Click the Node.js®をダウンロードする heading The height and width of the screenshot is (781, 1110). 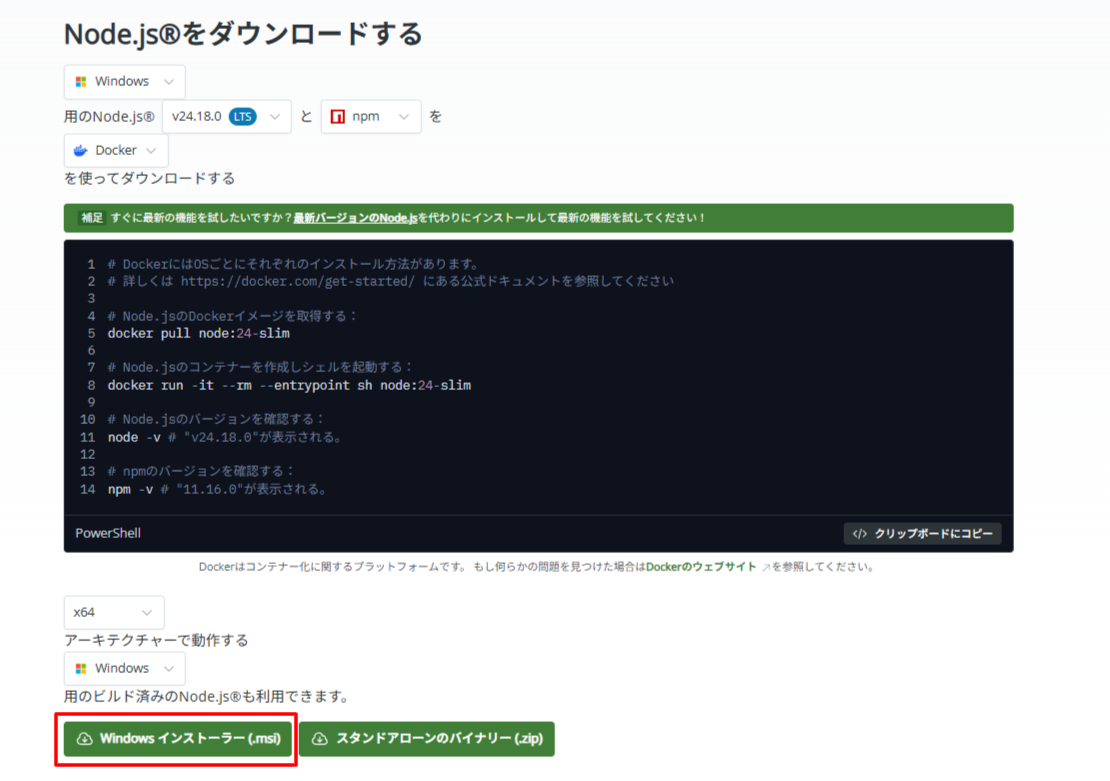[x=243, y=34]
